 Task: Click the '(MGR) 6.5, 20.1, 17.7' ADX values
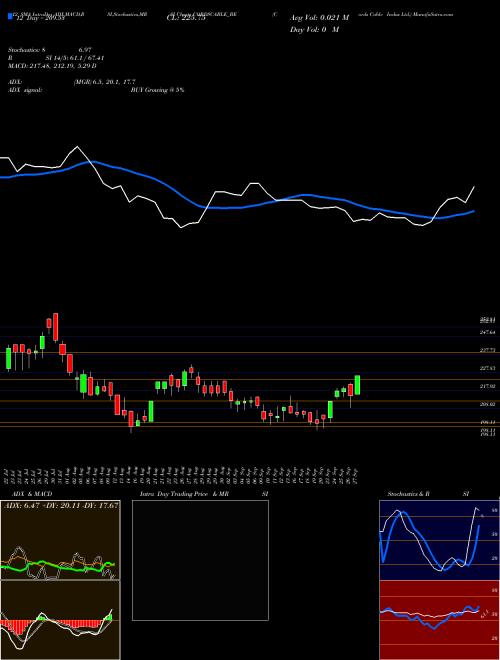104,82
